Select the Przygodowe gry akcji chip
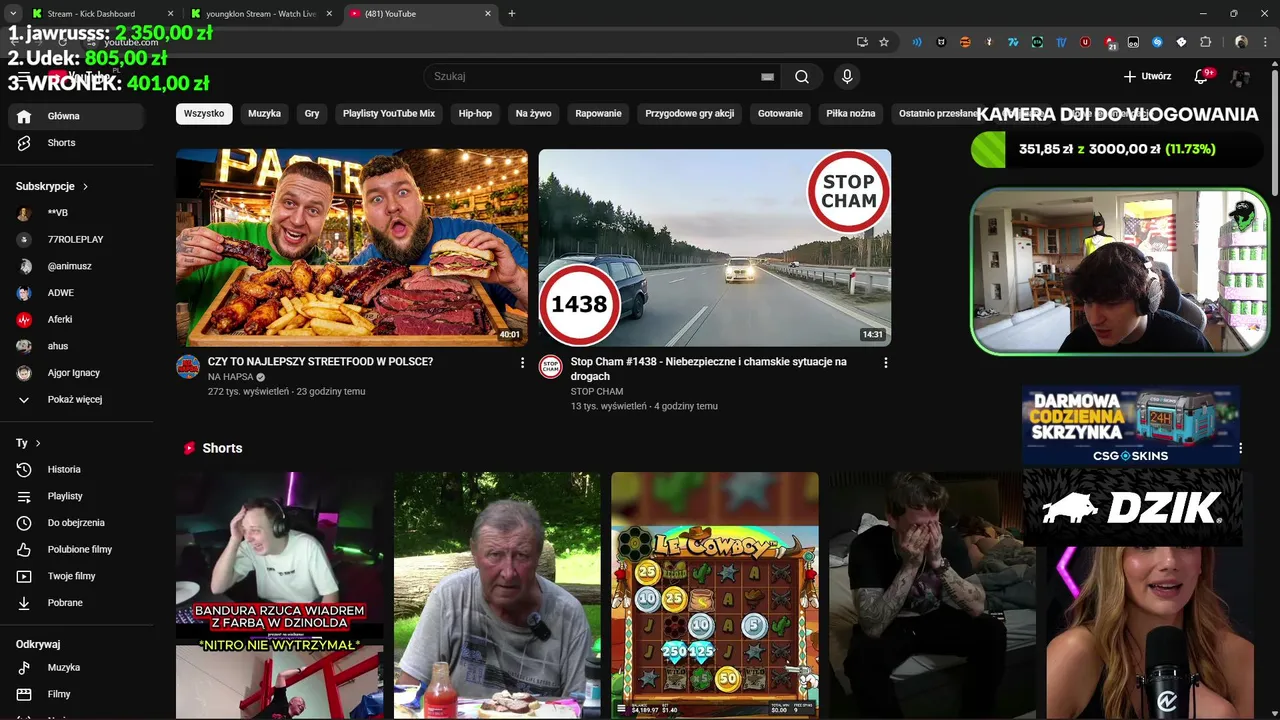 click(x=690, y=114)
